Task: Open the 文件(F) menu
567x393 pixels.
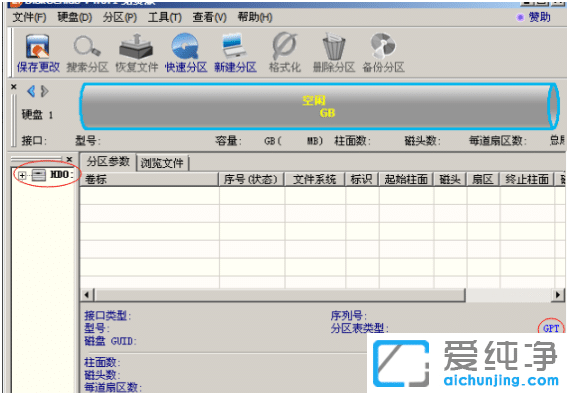Action: click(x=29, y=17)
